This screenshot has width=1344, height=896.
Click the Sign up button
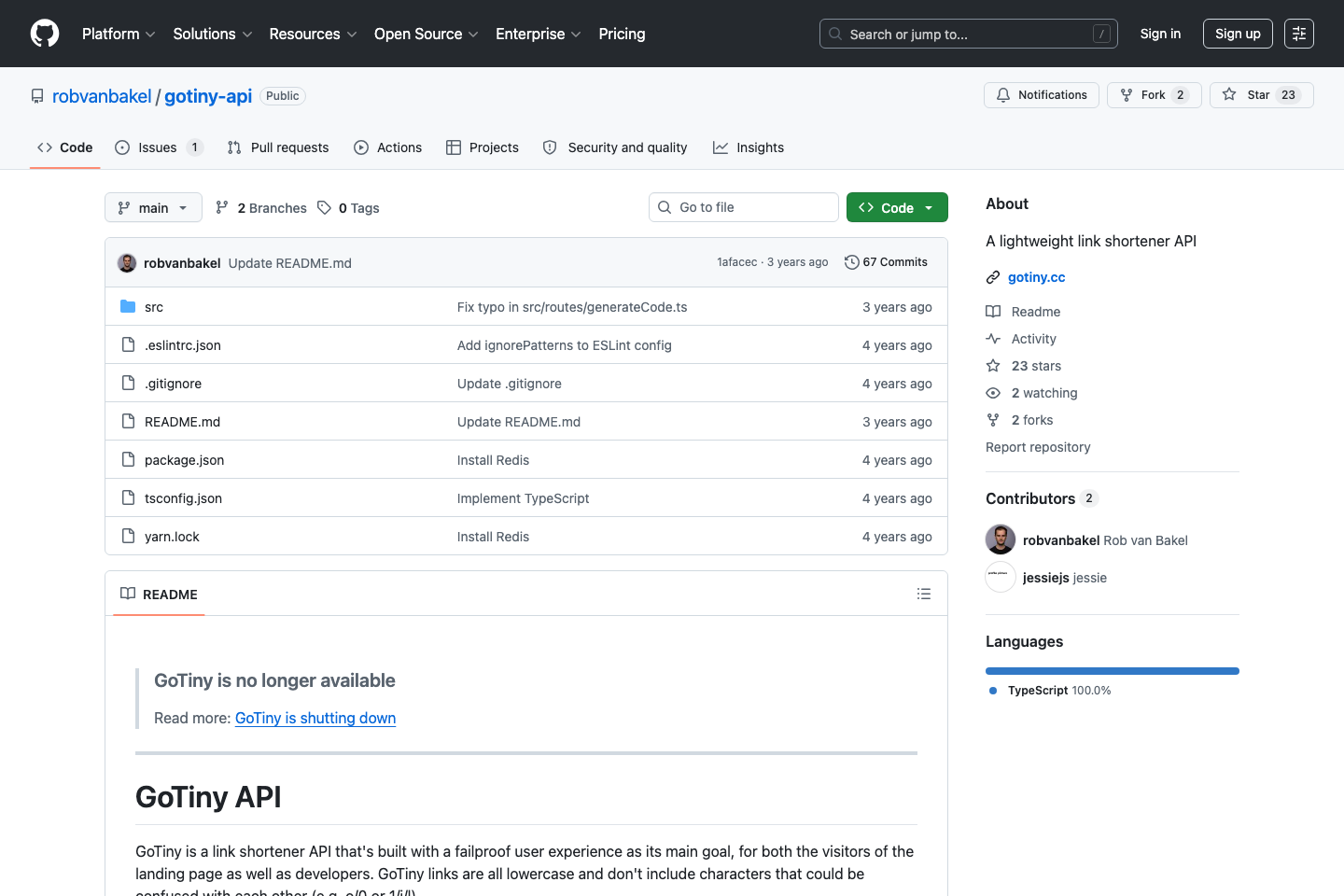coord(1238,34)
